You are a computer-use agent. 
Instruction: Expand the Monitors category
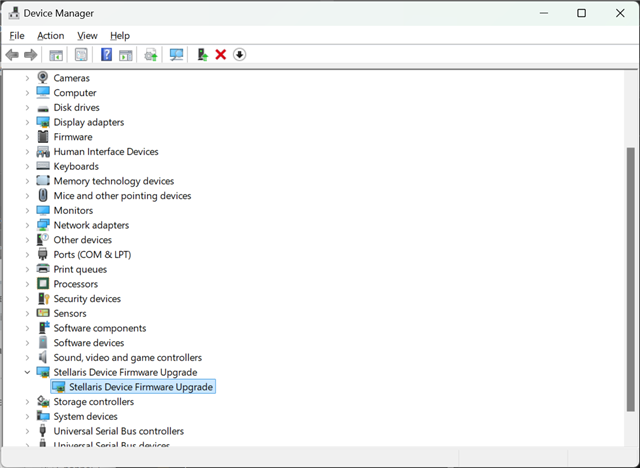tap(27, 211)
